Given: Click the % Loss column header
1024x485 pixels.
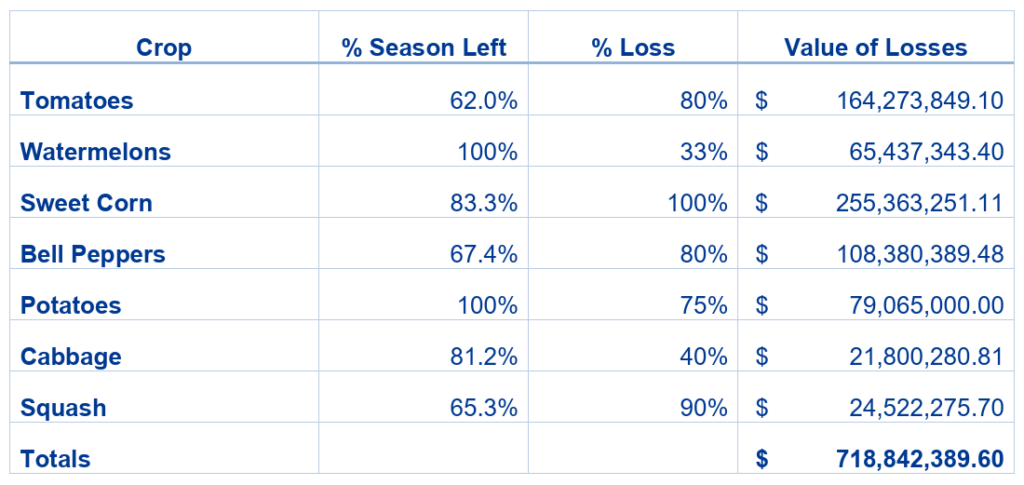Looking at the screenshot, I should (x=633, y=48).
